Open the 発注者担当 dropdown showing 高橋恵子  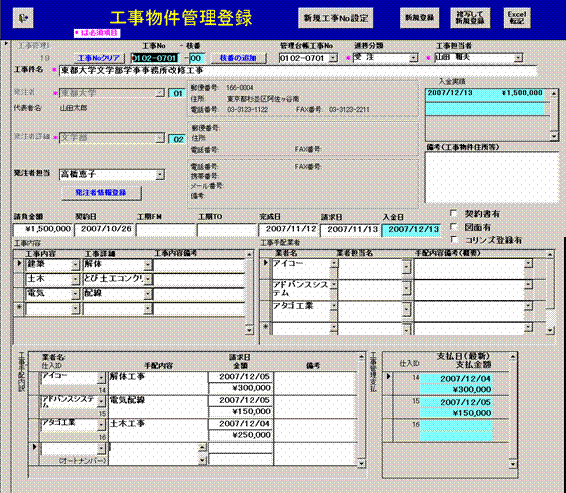(160, 175)
